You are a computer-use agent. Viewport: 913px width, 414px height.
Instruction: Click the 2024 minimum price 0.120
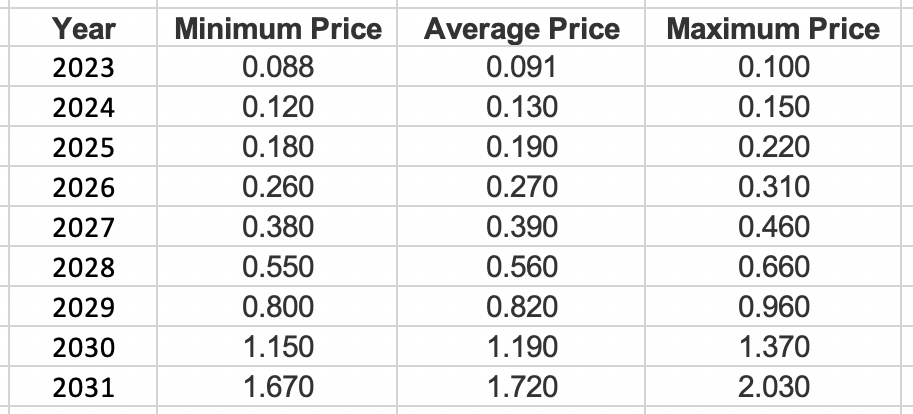click(x=277, y=107)
